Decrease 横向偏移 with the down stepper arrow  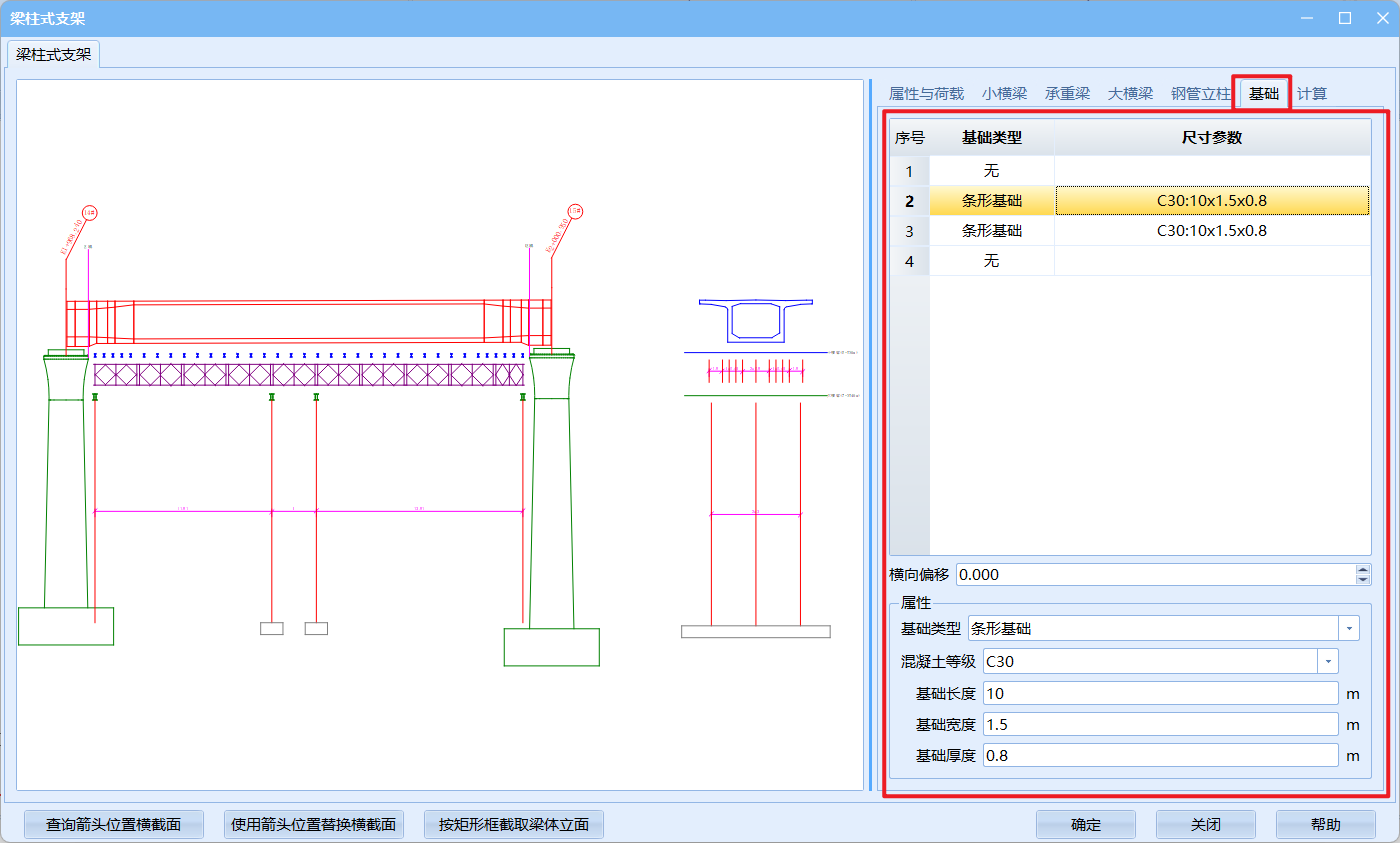[1362, 579]
